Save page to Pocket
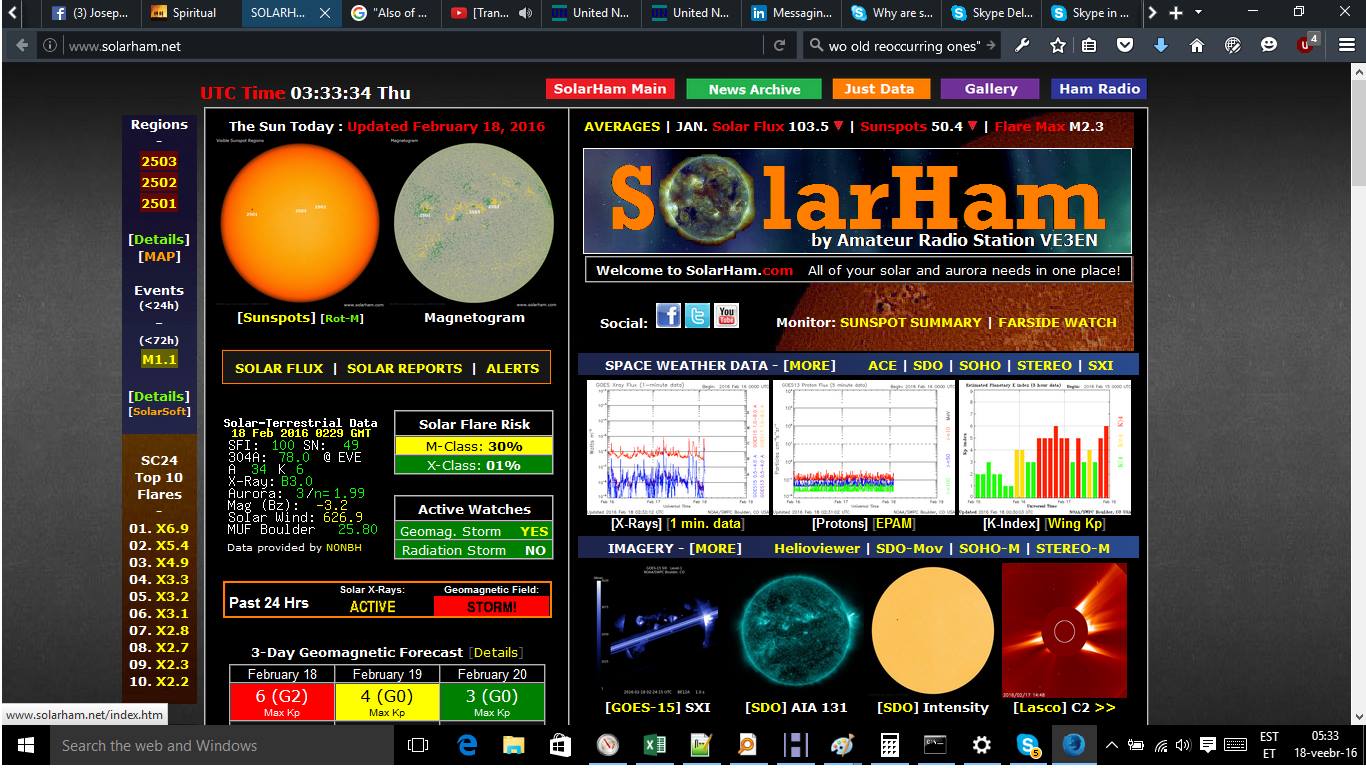 (1125, 45)
